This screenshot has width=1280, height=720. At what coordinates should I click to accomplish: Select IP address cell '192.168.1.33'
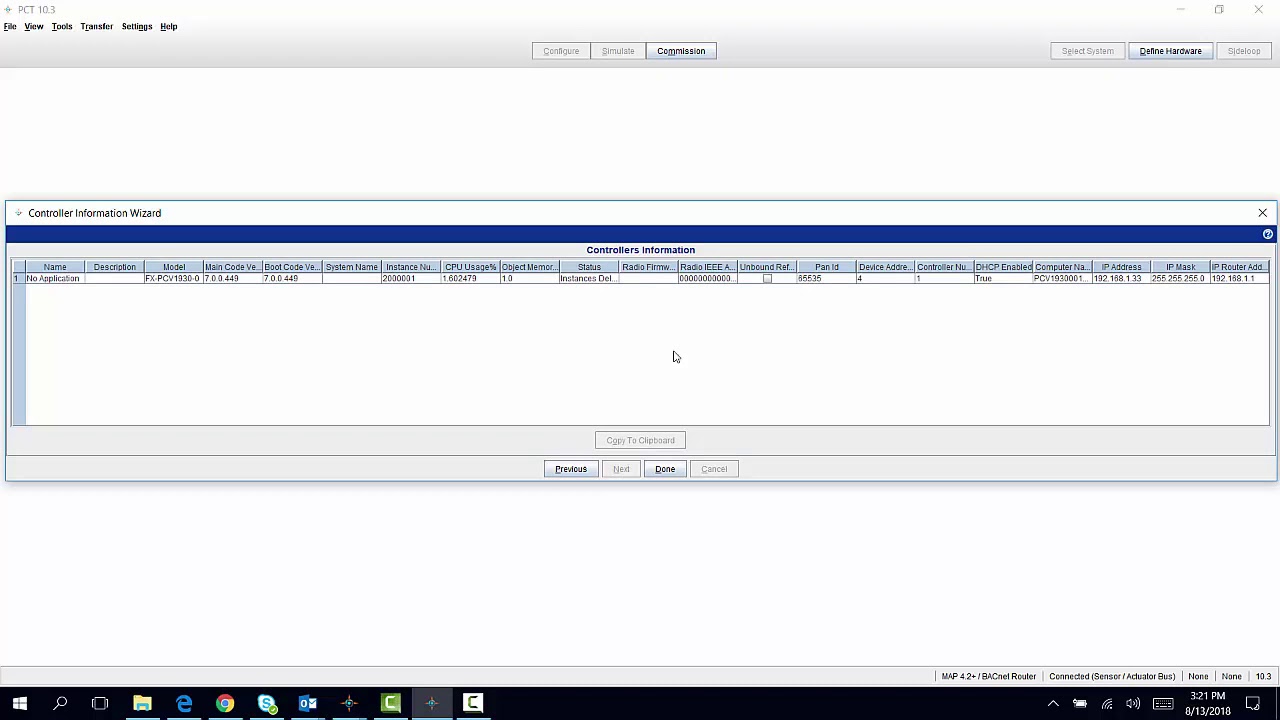[1121, 279]
